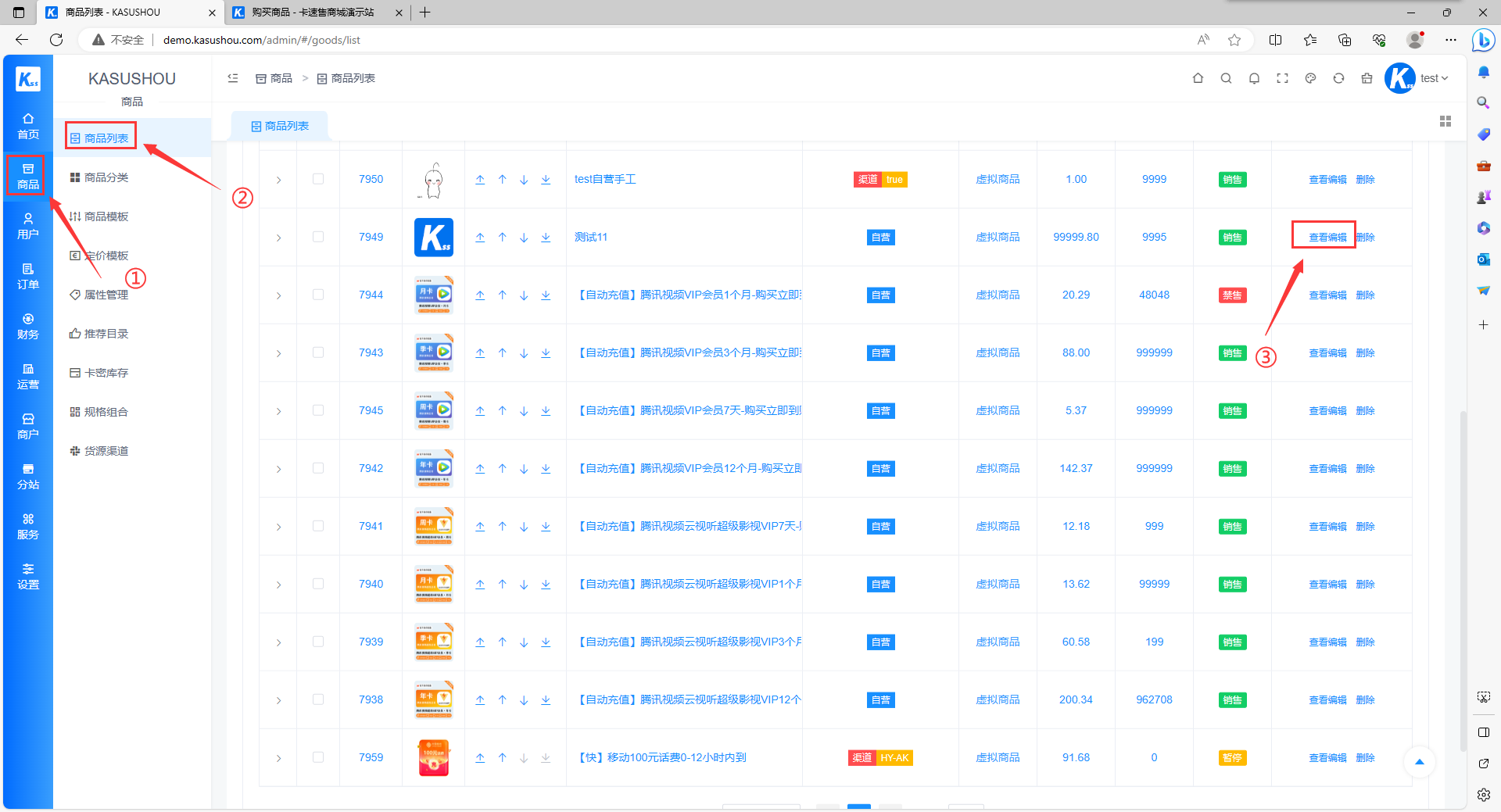Collapse the sidebar menu toggle icon
This screenshot has height=812, width=1501.
[x=233, y=78]
